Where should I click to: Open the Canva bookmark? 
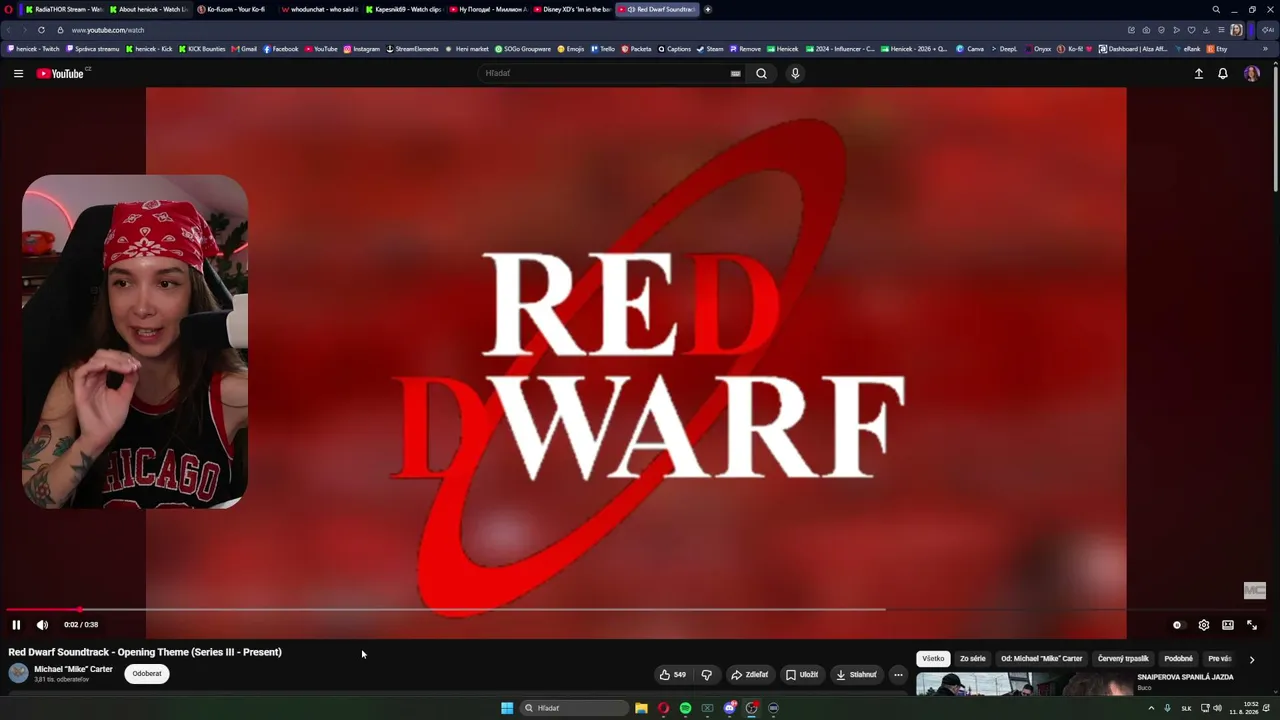point(970,49)
